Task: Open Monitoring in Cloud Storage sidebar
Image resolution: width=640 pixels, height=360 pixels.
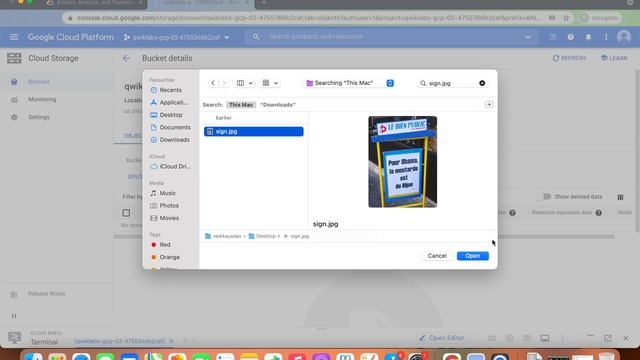Action: 56,100
